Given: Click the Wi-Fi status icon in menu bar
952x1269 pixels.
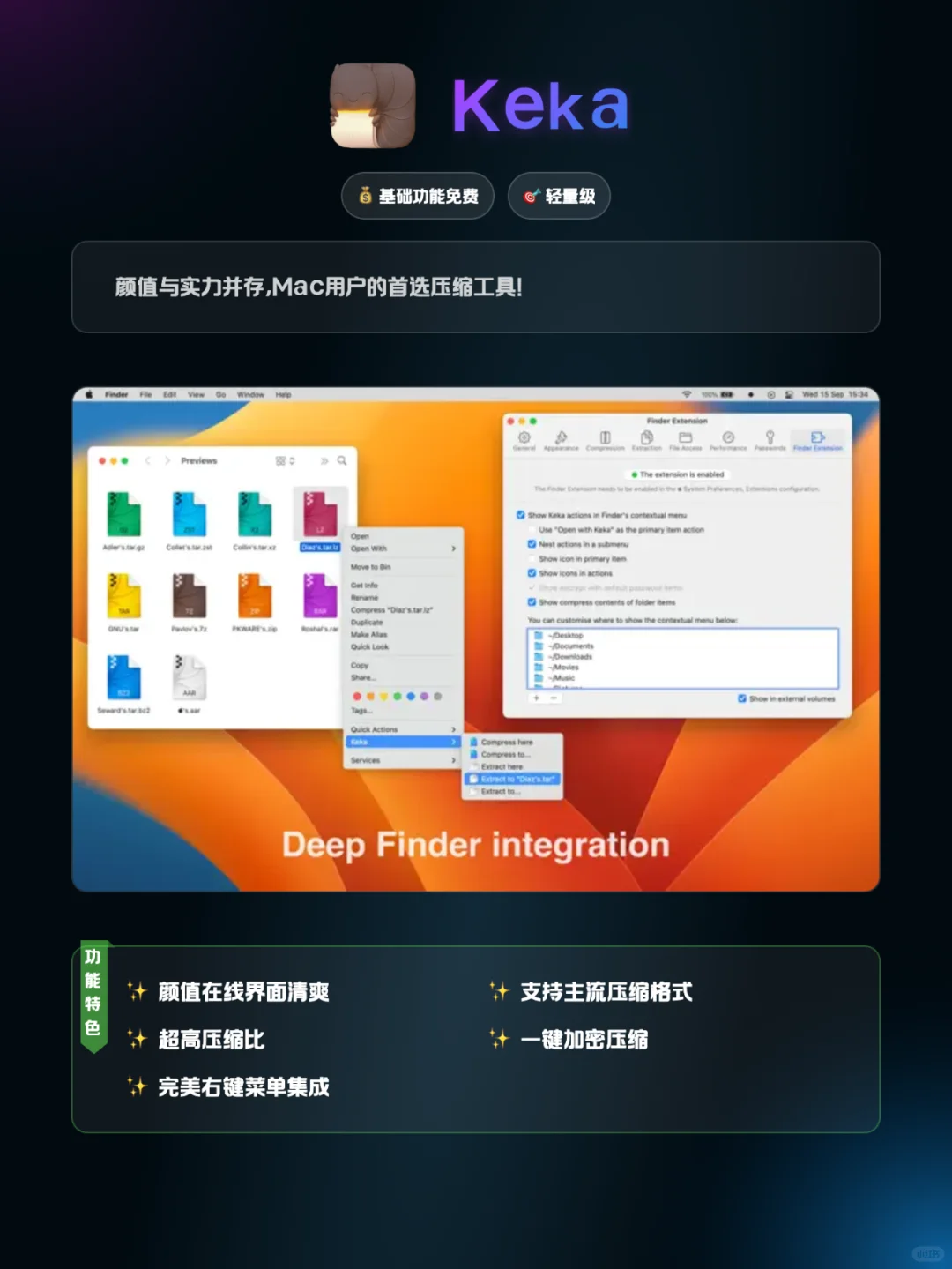Looking at the screenshot, I should tap(687, 394).
